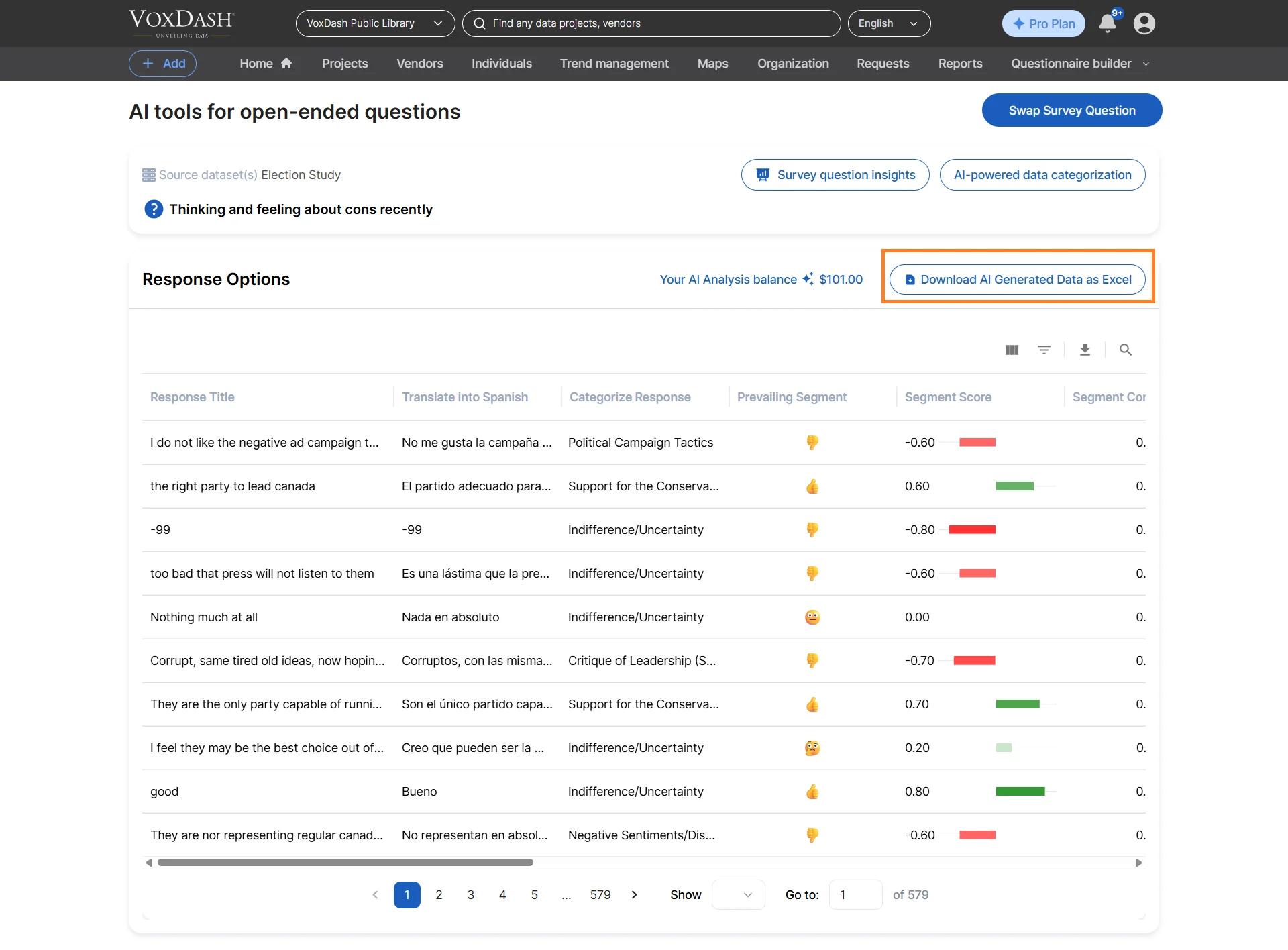Click the Pro Plan button
Image resolution: width=1288 pixels, height=950 pixels.
(1043, 23)
